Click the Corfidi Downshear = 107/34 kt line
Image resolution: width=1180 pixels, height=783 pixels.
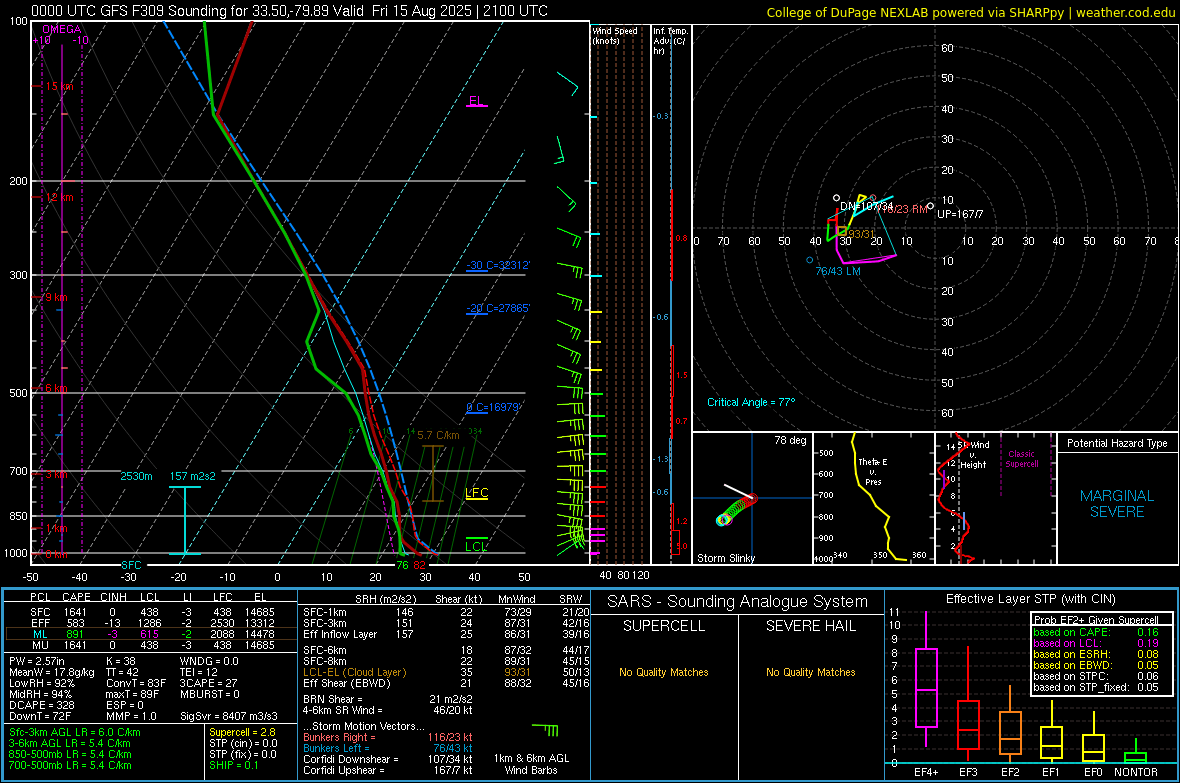(x=388, y=760)
